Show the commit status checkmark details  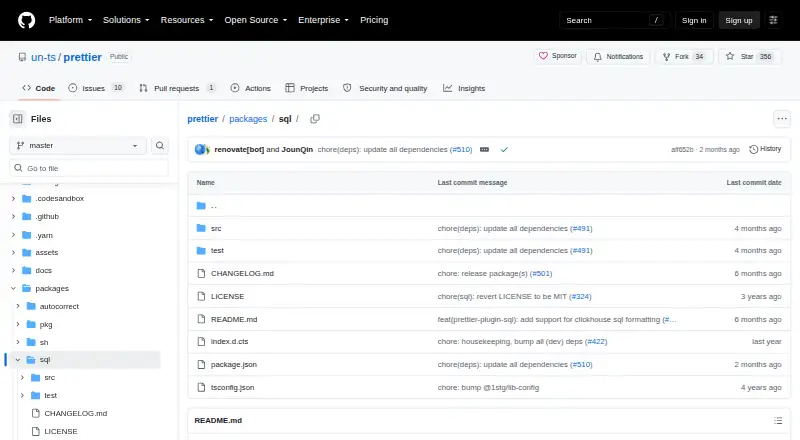click(x=504, y=150)
